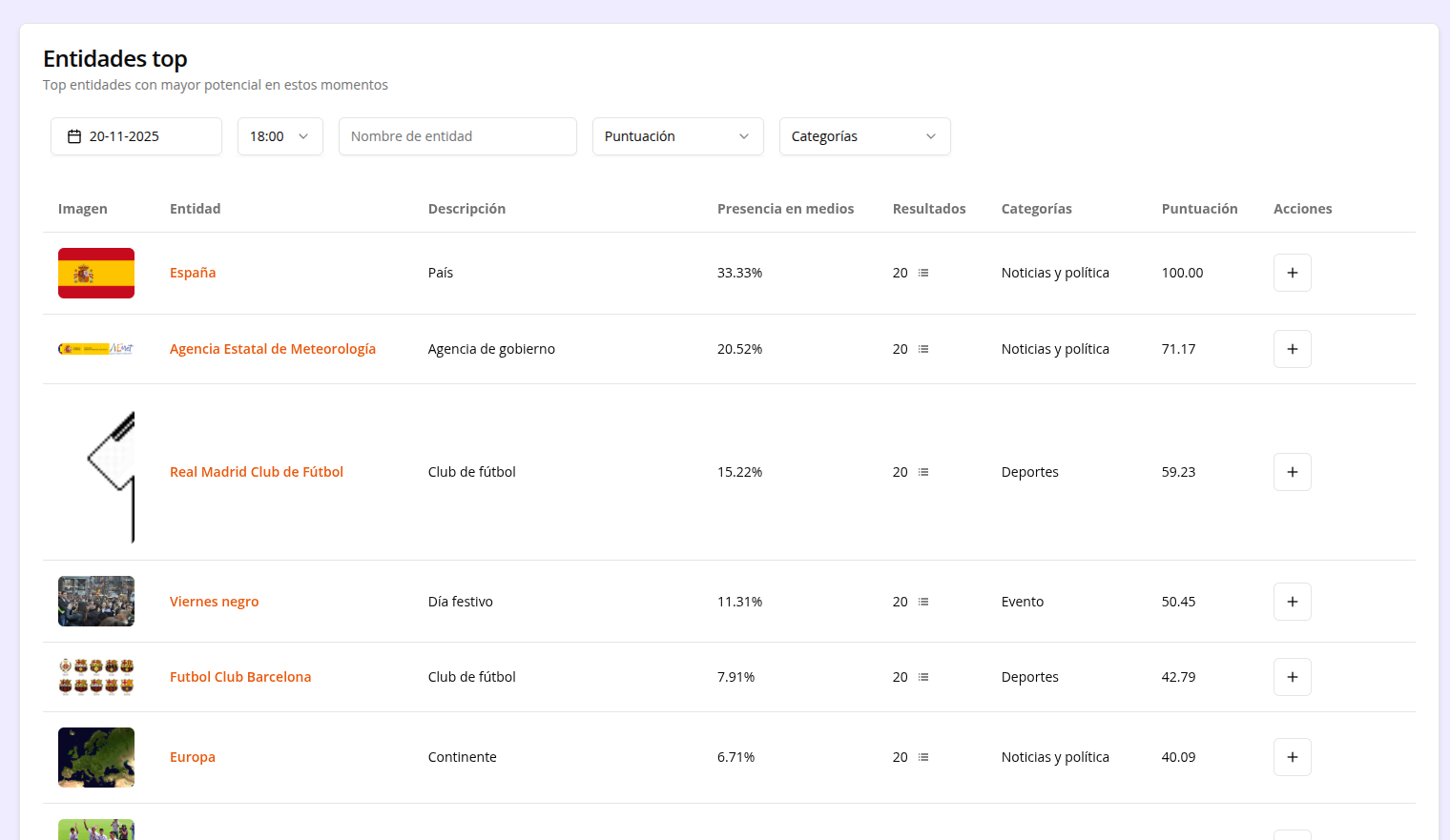This screenshot has width=1450, height=840.
Task: Click the Puntuación column header
Action: pos(1199,209)
